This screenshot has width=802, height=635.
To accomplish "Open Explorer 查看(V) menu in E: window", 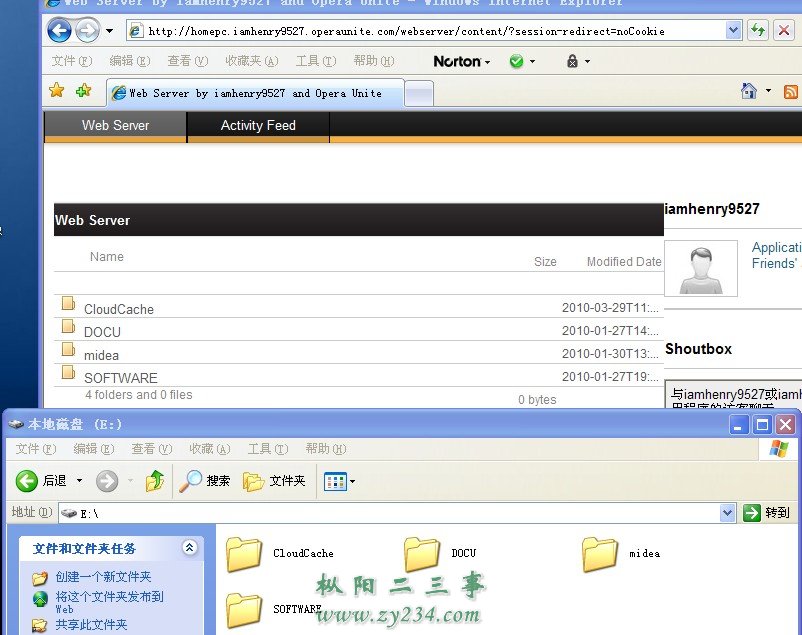I will (152, 449).
